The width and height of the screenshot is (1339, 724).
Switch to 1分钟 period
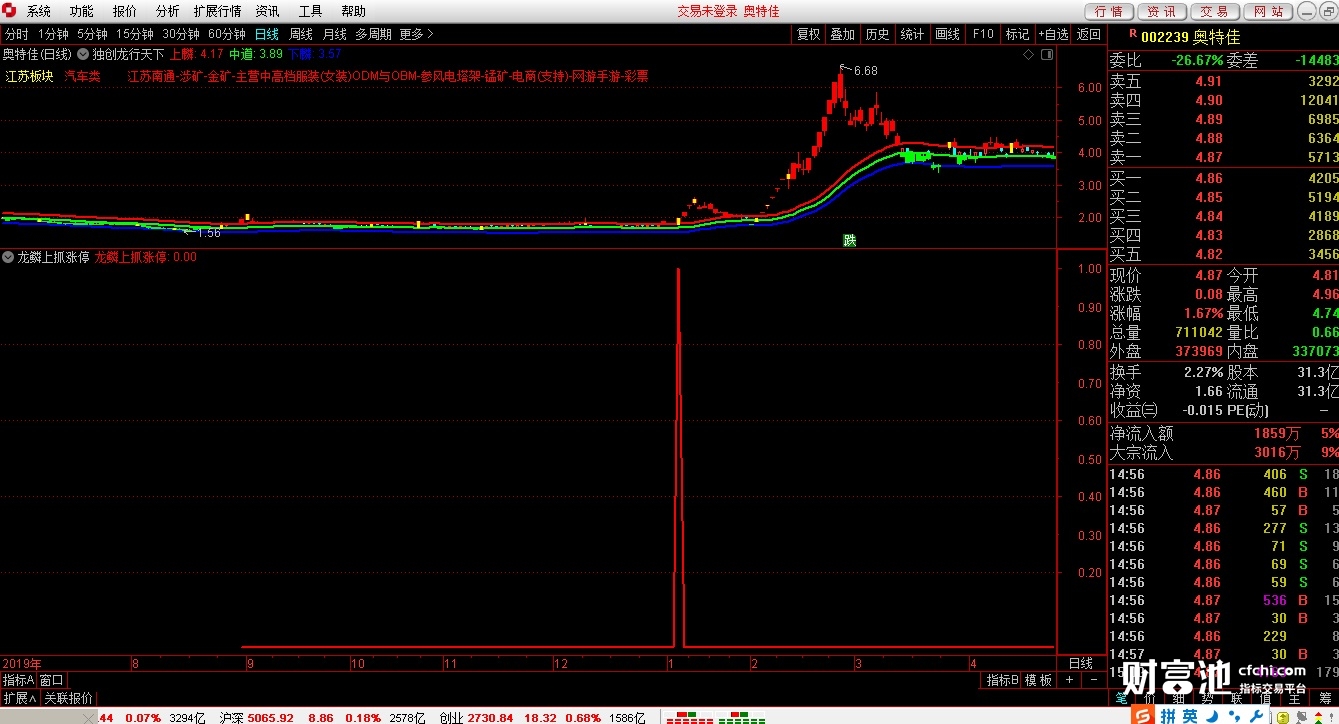(x=53, y=34)
